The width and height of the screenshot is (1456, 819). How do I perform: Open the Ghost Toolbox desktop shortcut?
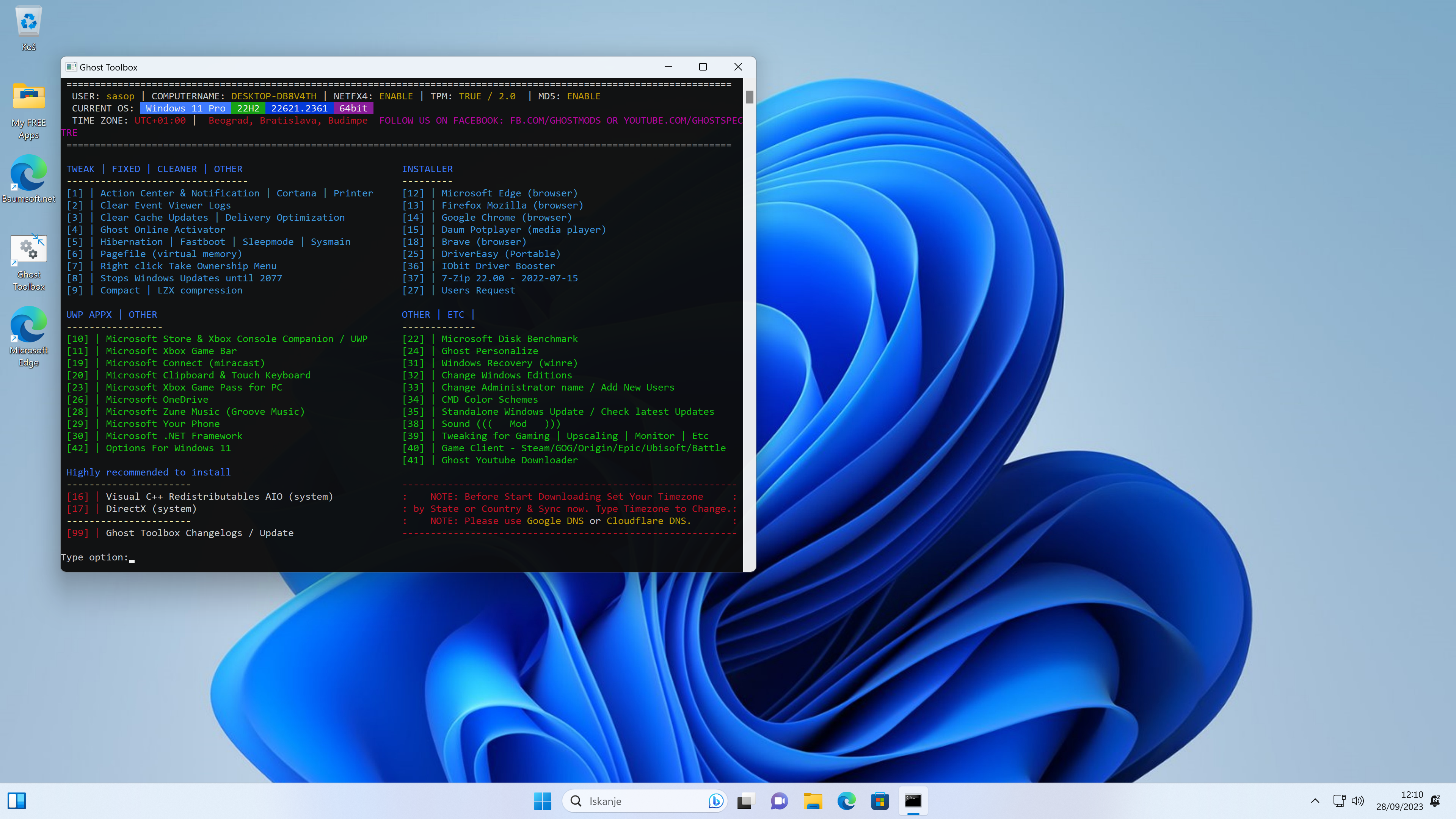(28, 262)
